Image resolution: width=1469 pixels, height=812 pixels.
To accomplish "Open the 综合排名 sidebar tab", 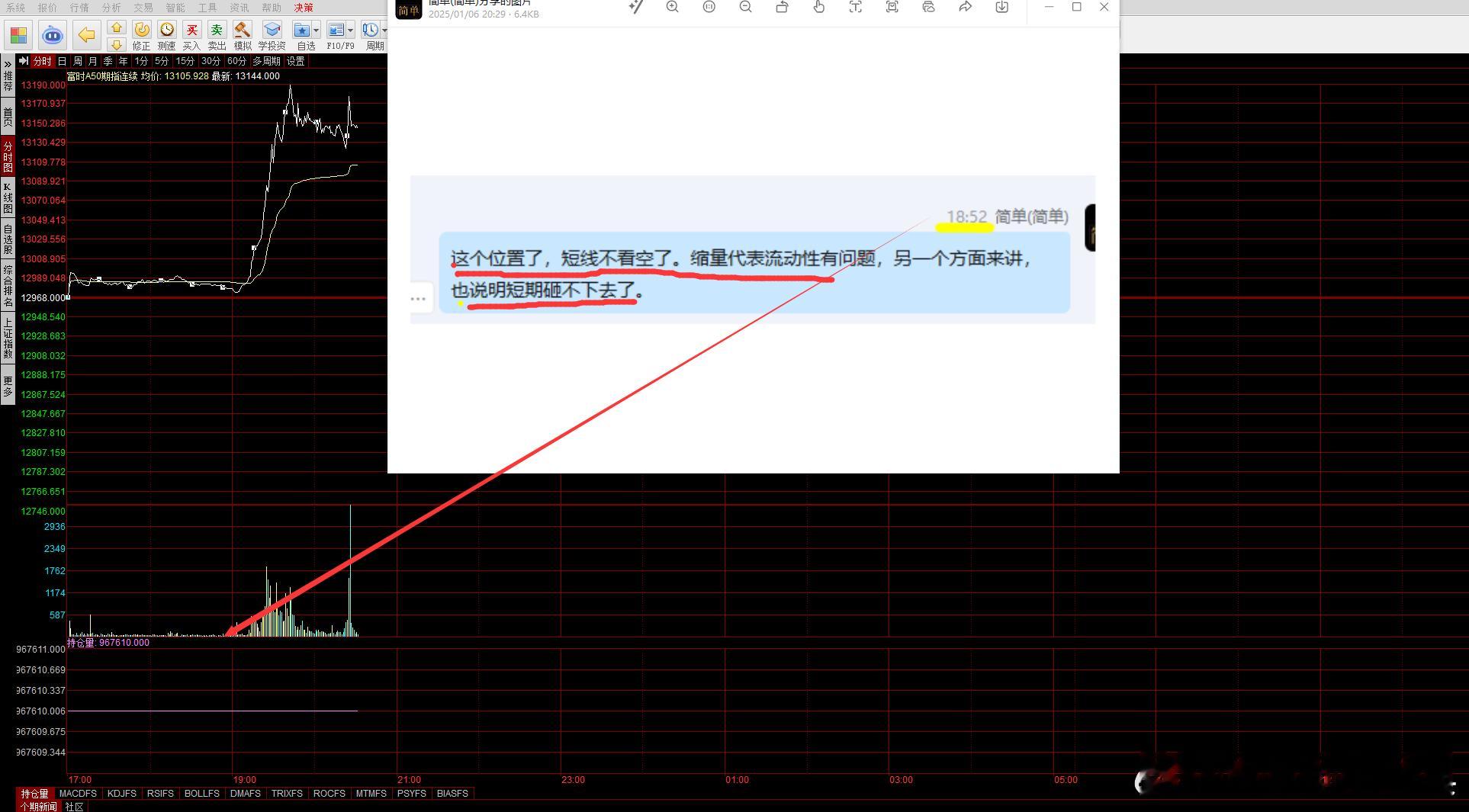I will click(x=8, y=286).
